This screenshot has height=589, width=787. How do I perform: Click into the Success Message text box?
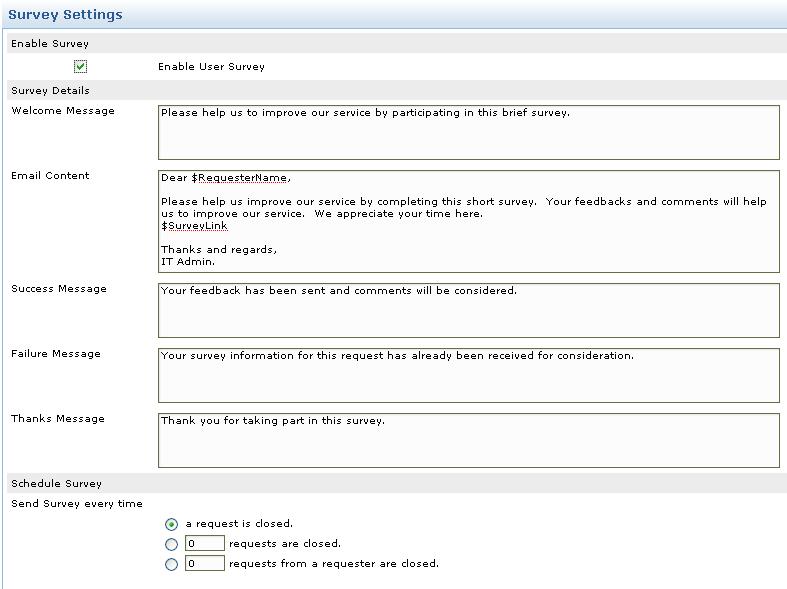click(468, 310)
